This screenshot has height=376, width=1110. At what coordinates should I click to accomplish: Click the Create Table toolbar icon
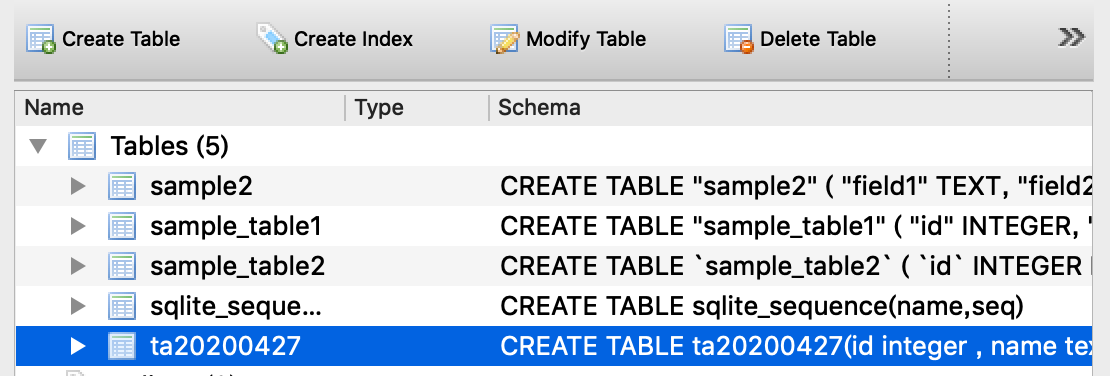[x=40, y=39]
